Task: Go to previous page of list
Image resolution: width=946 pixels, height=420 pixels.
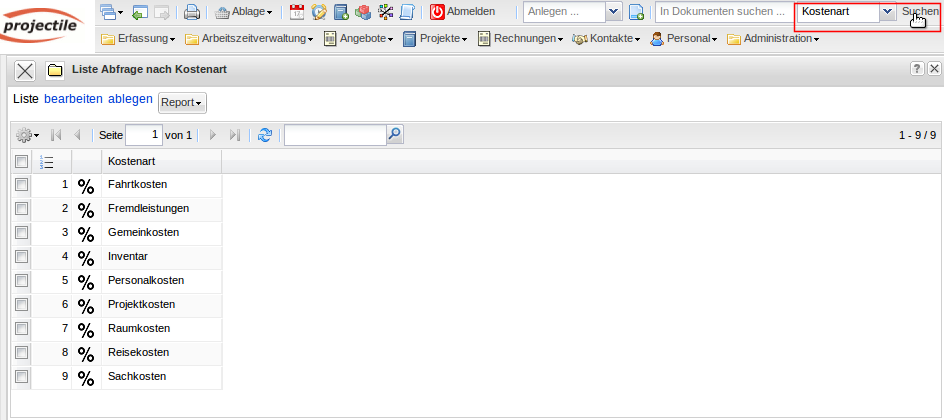Action: (77, 135)
